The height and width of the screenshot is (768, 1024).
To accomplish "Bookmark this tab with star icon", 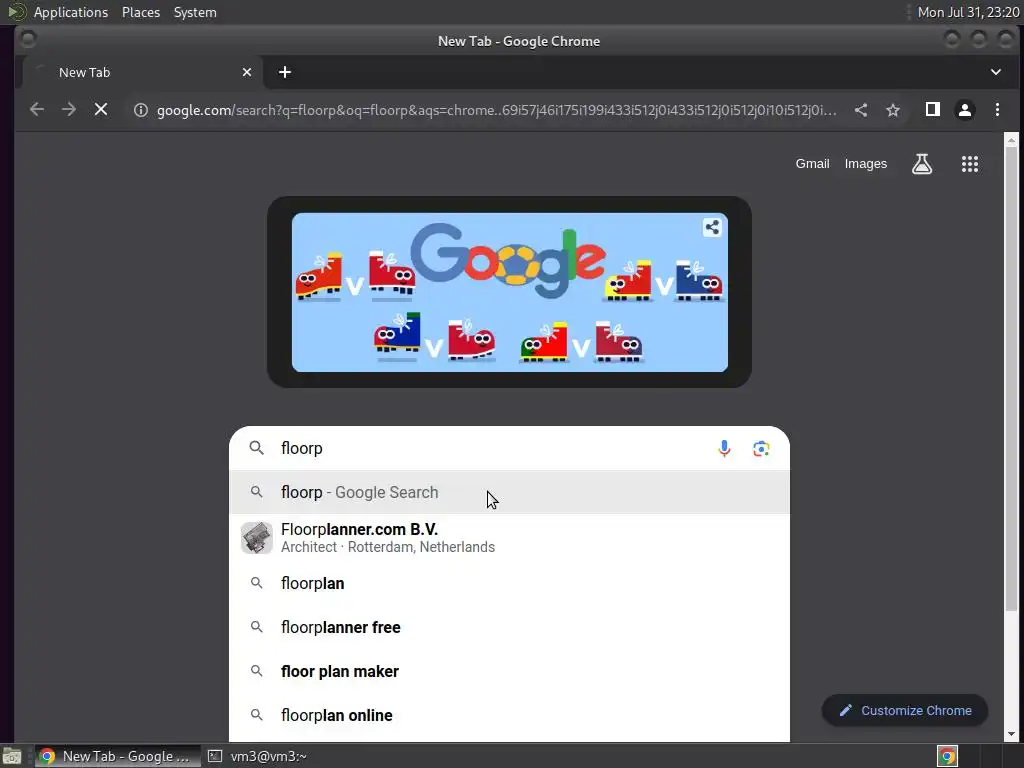I will tap(893, 110).
